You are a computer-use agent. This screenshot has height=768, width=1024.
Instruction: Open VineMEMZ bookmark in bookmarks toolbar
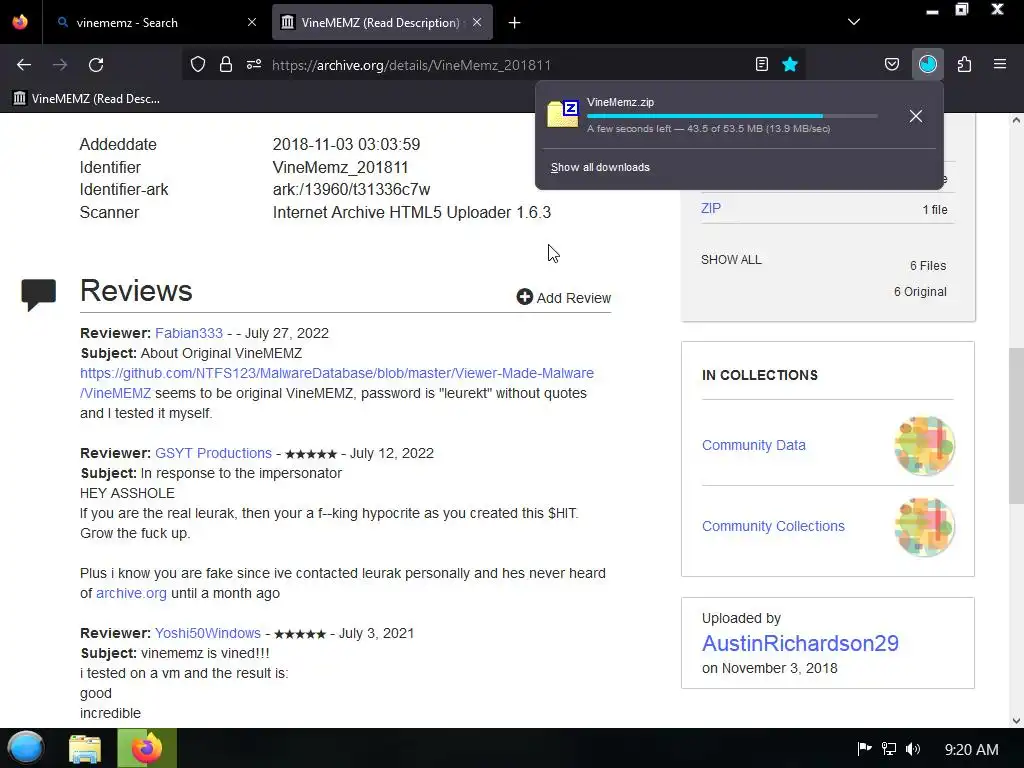pyautogui.click(x=86, y=99)
